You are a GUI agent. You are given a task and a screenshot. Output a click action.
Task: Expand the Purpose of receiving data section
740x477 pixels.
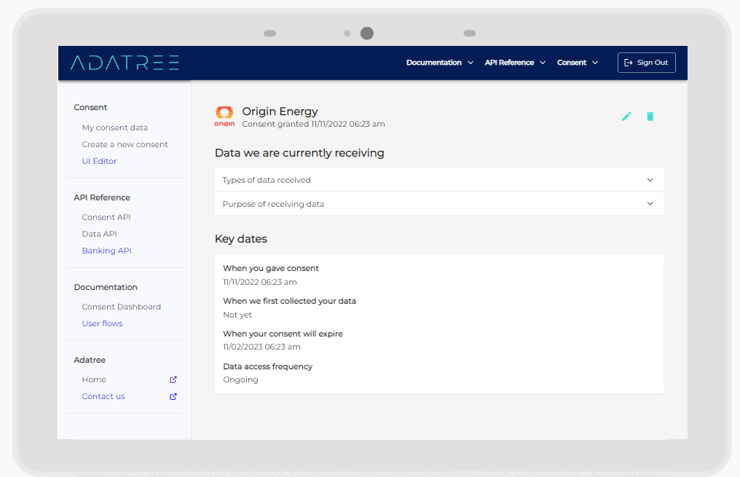439,204
